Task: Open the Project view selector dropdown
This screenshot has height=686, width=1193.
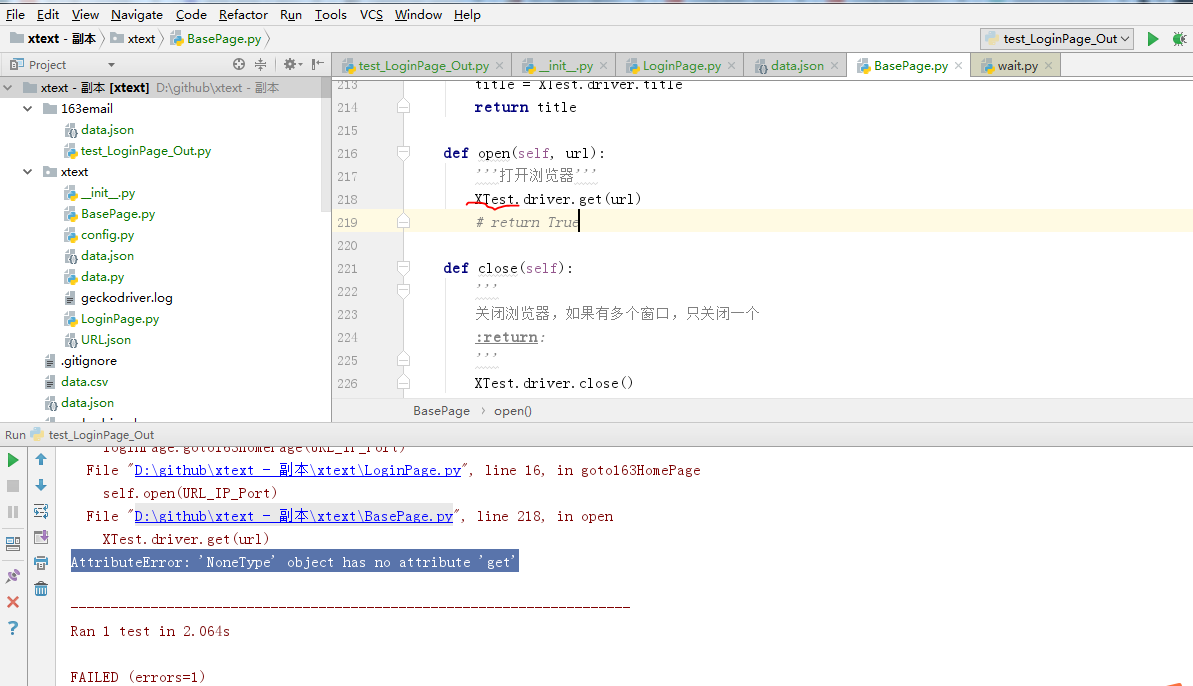Action: [x=111, y=65]
